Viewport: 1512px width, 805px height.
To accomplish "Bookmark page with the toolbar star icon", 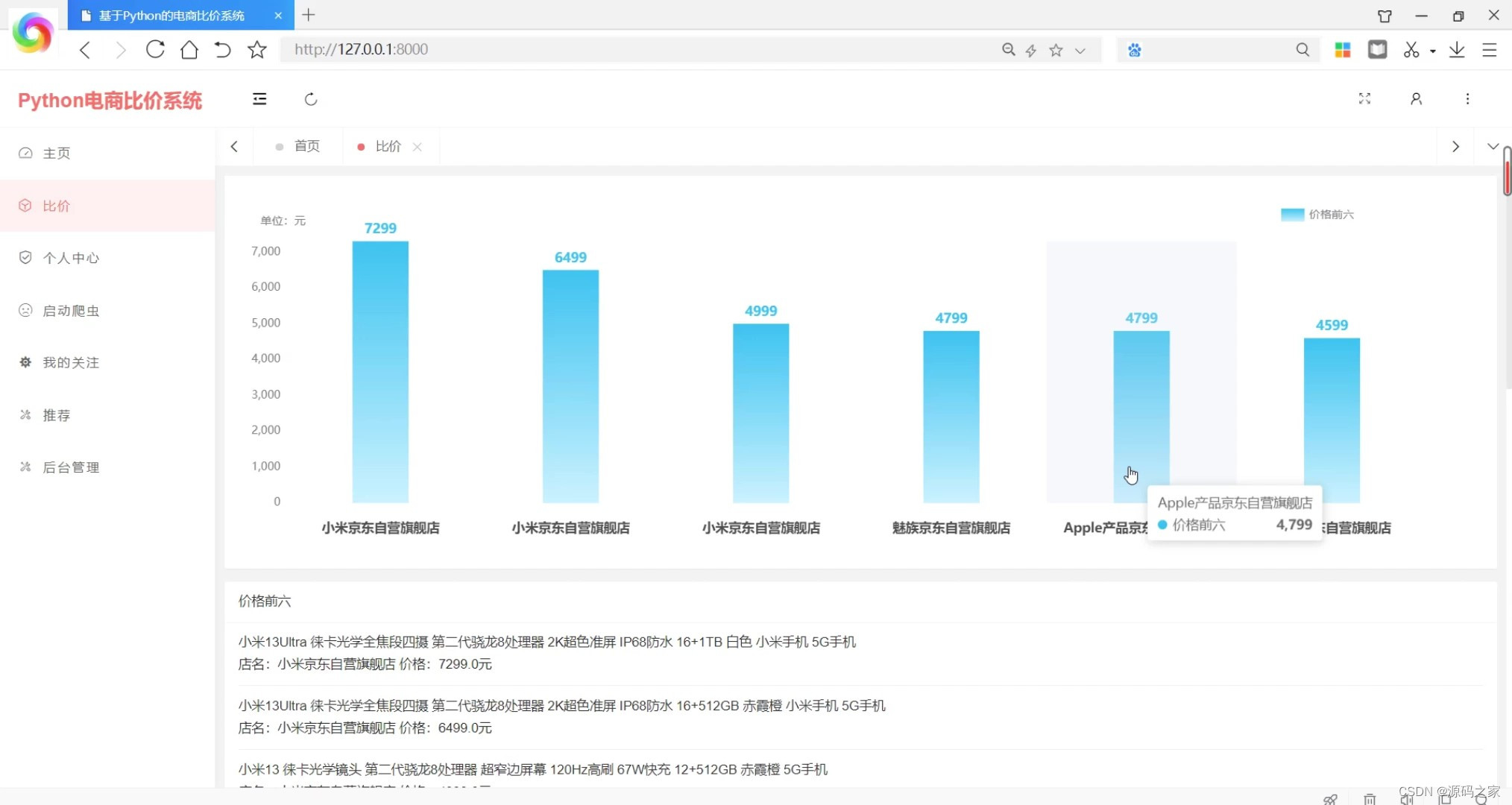I will coord(257,49).
